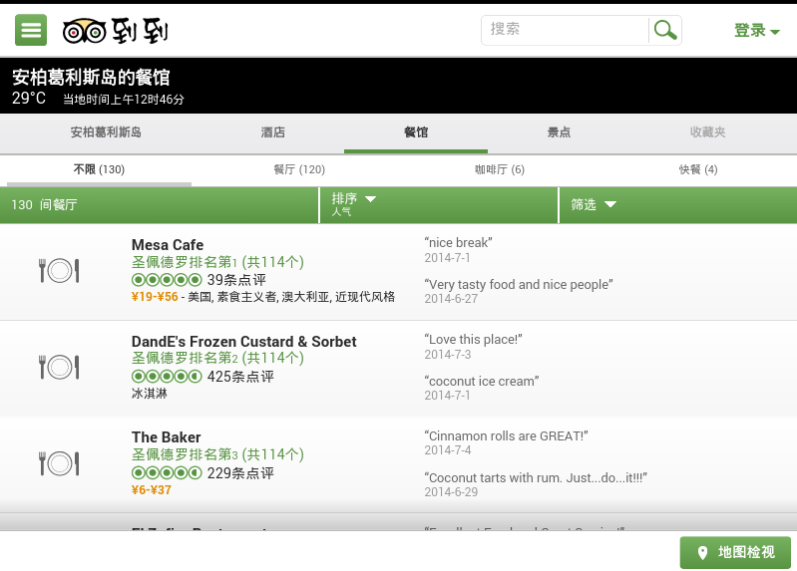Click DandE's 圣佩德罗排名第2 ranking

(x=218, y=358)
